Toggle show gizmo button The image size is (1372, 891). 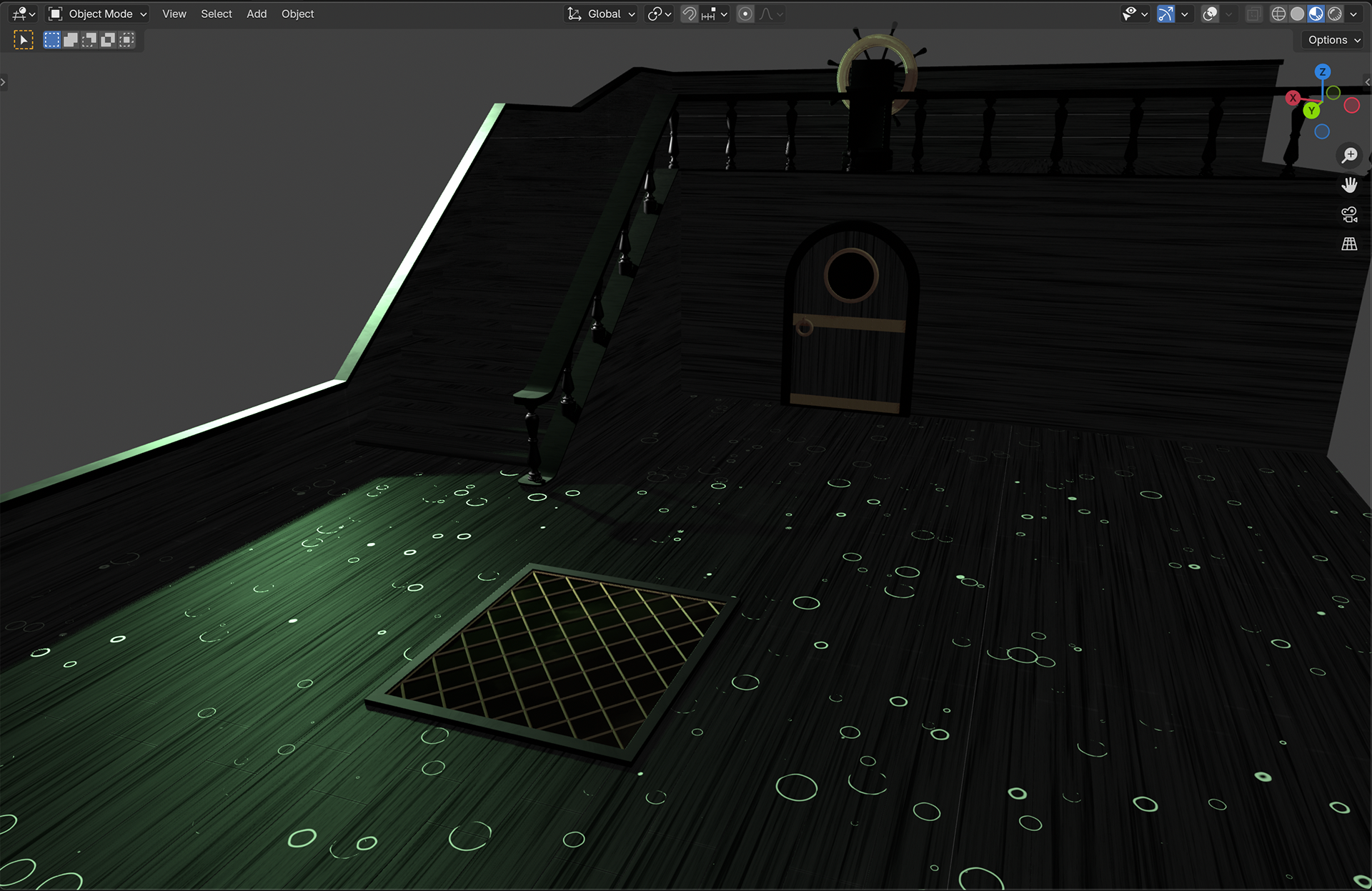point(1165,14)
